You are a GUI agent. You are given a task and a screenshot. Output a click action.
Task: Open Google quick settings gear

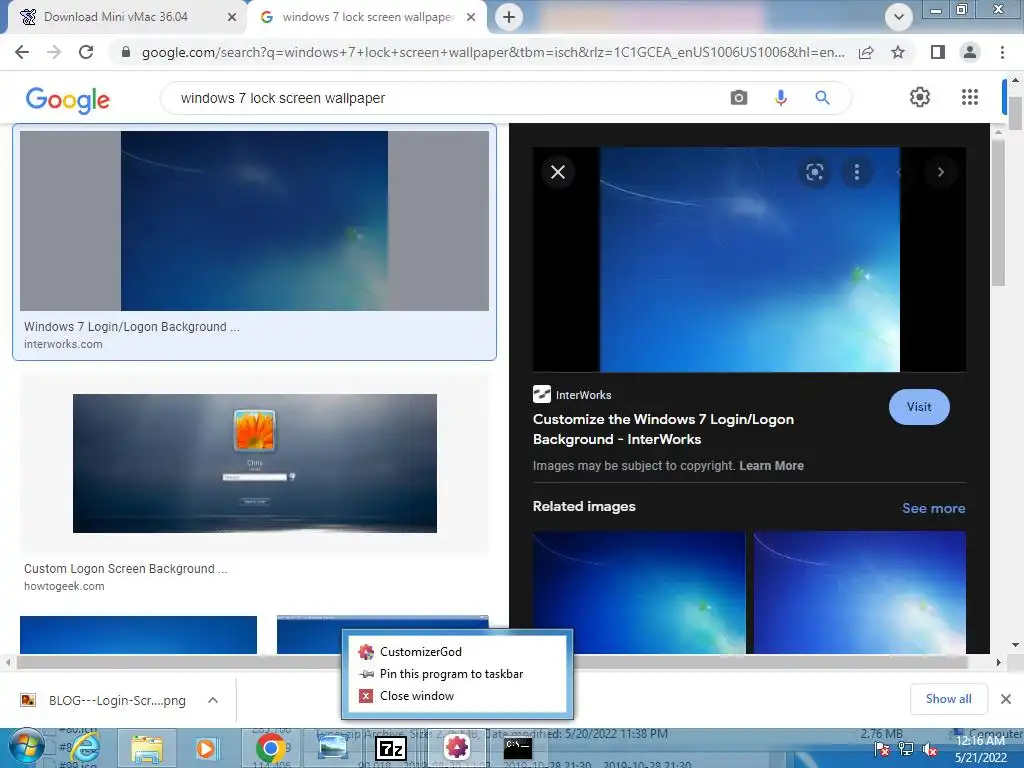920,97
